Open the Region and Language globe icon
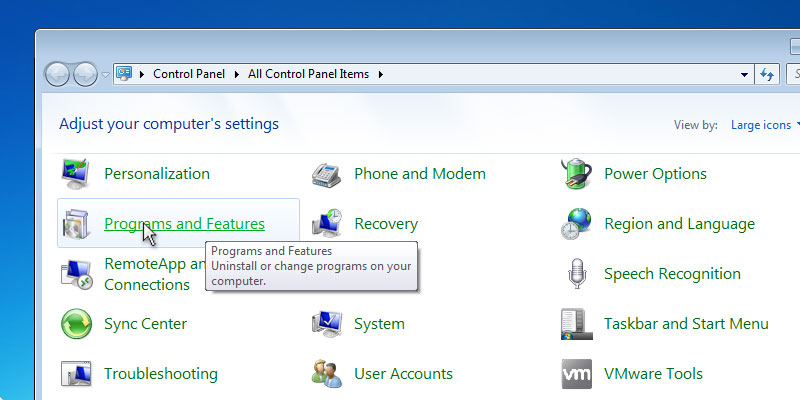The width and height of the screenshot is (800, 400). (577, 224)
